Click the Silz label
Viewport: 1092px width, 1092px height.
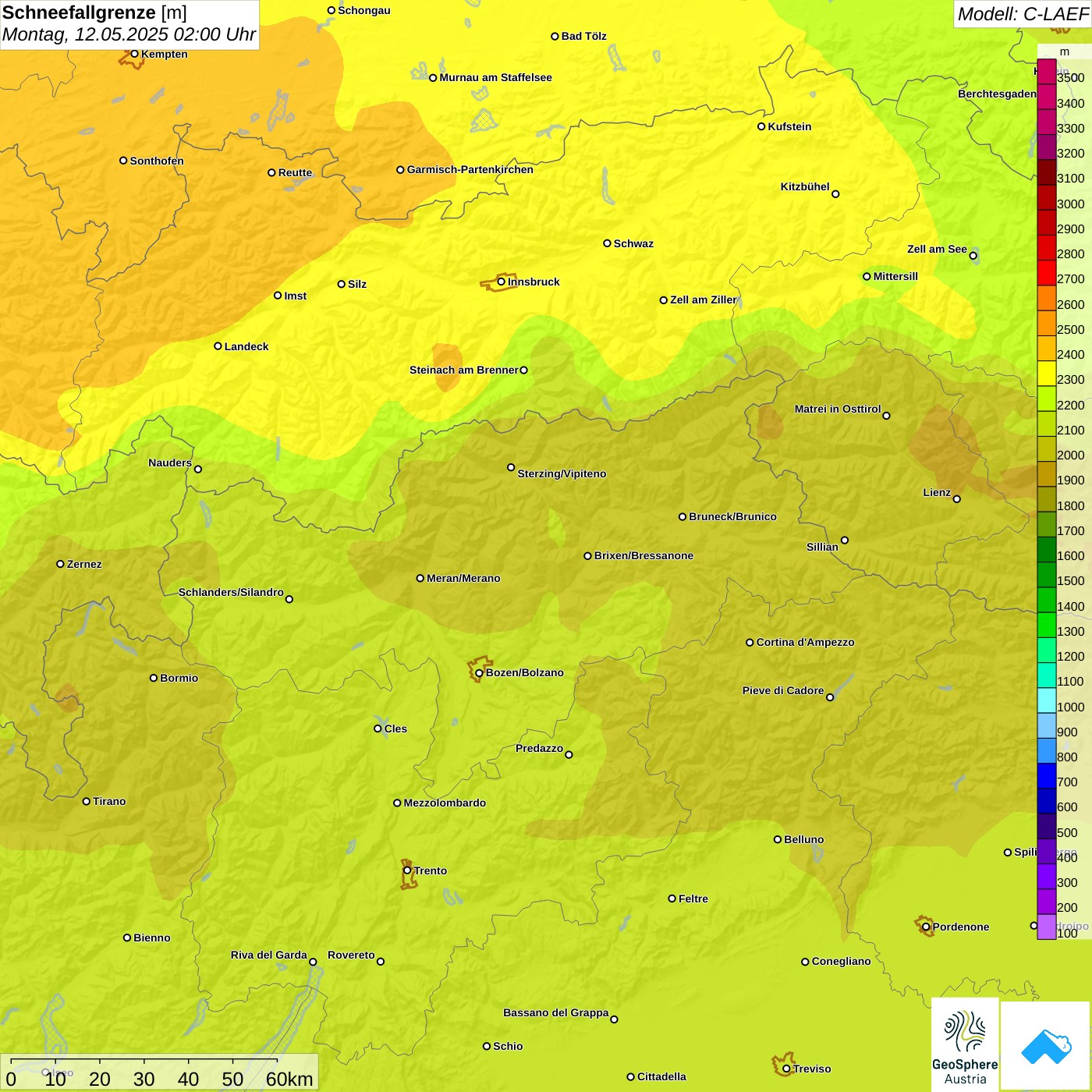356,284
